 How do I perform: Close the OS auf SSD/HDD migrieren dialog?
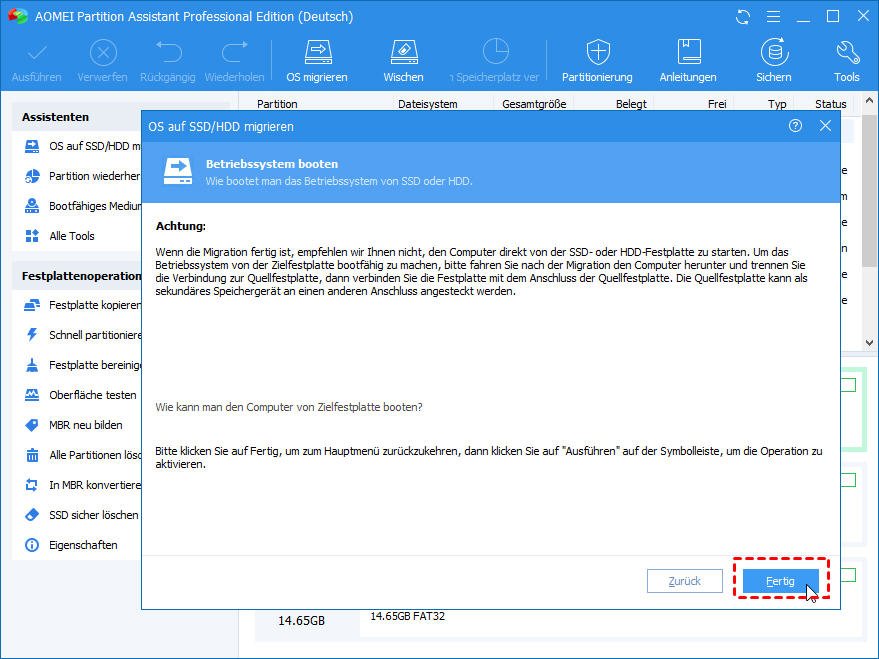click(825, 126)
